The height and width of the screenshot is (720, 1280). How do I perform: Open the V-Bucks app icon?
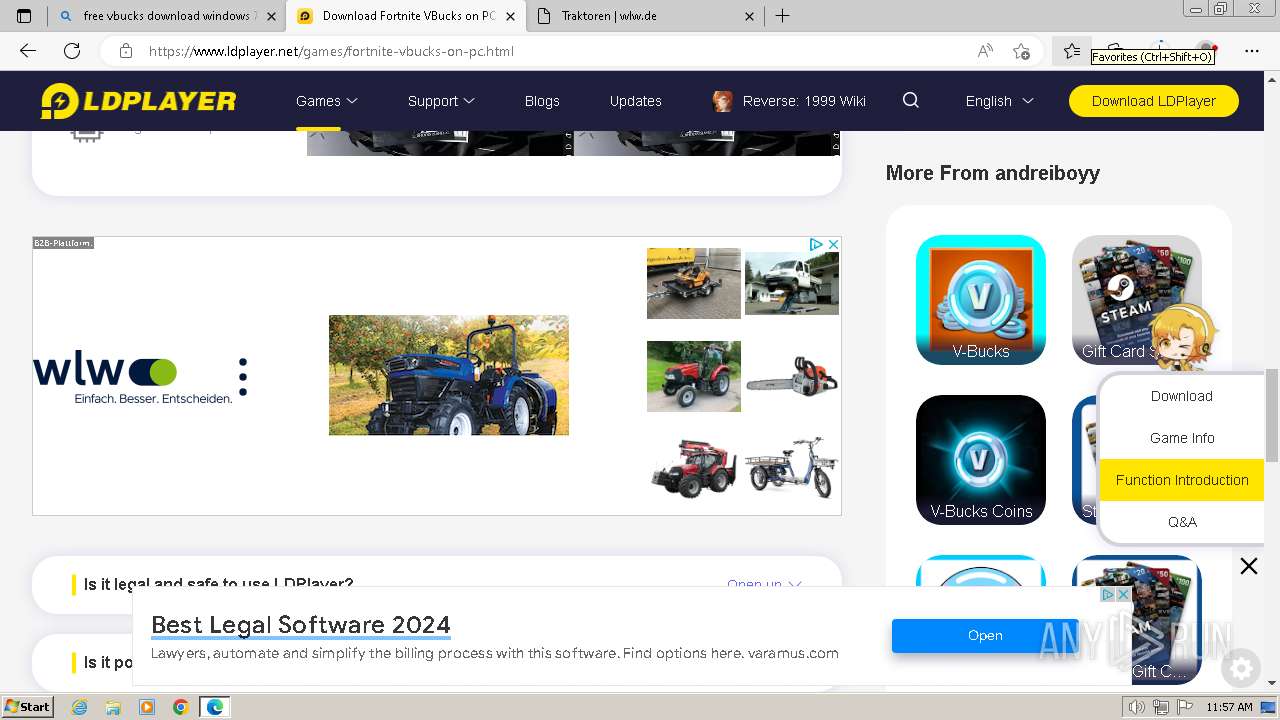(x=981, y=300)
